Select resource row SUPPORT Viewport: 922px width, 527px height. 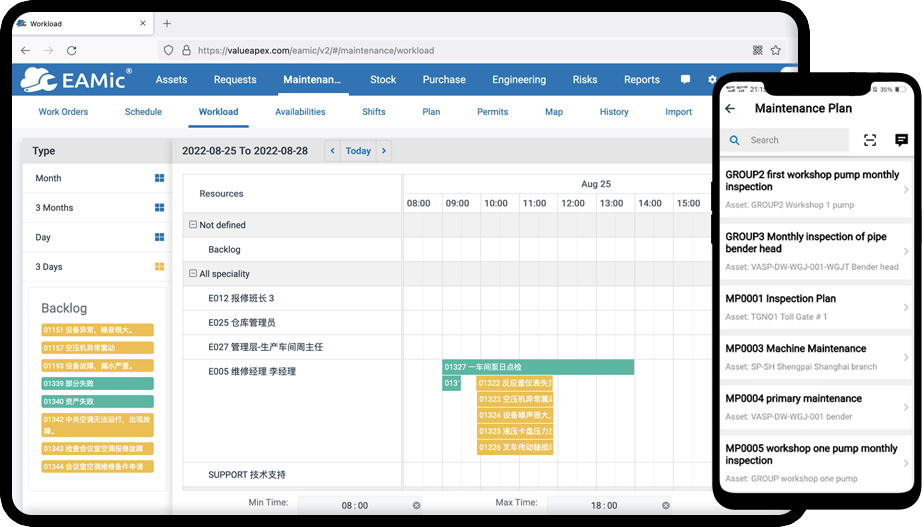[x=292, y=475]
